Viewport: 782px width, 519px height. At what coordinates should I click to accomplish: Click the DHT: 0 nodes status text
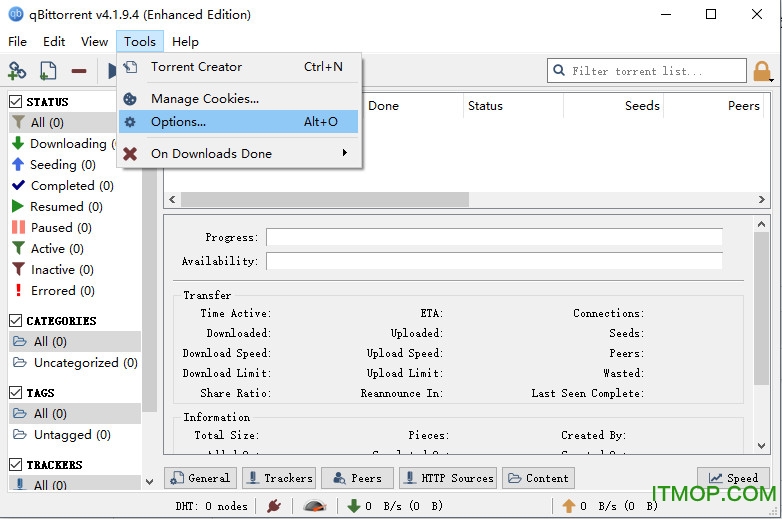[211, 506]
